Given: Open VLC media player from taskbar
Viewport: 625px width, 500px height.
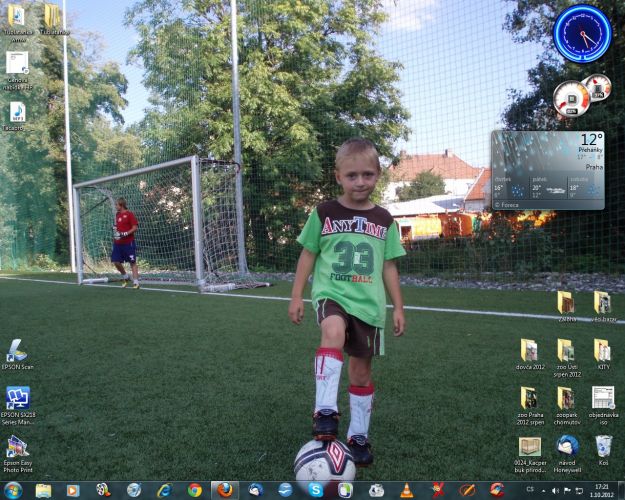Looking at the screenshot, I should pos(407,491).
